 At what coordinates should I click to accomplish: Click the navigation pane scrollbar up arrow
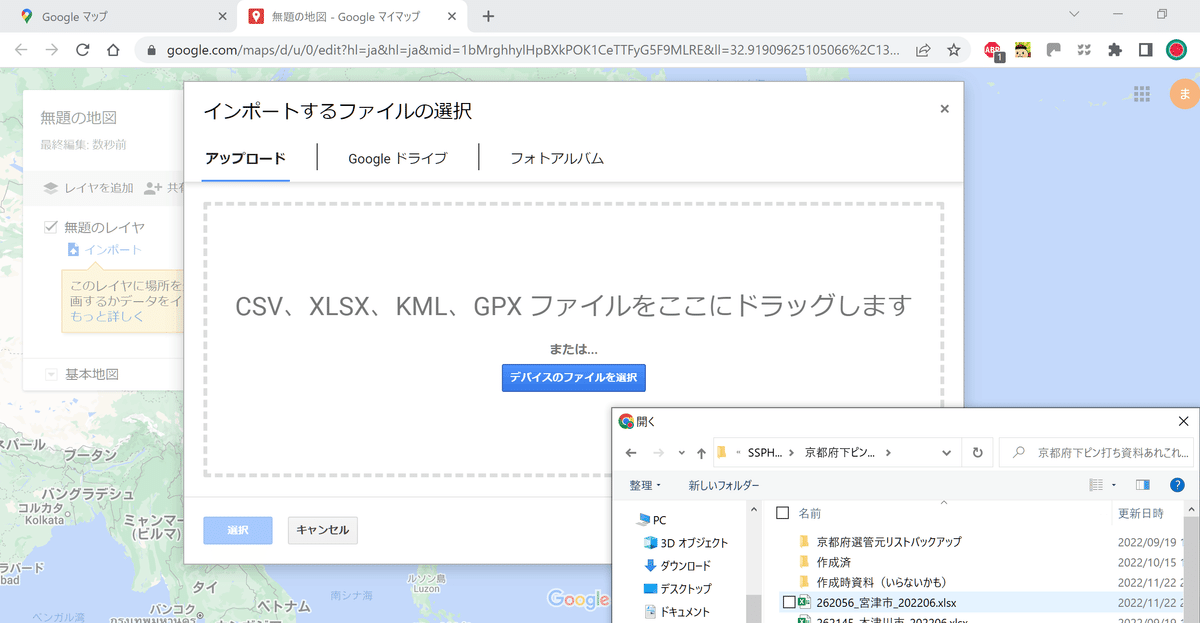pos(754,508)
